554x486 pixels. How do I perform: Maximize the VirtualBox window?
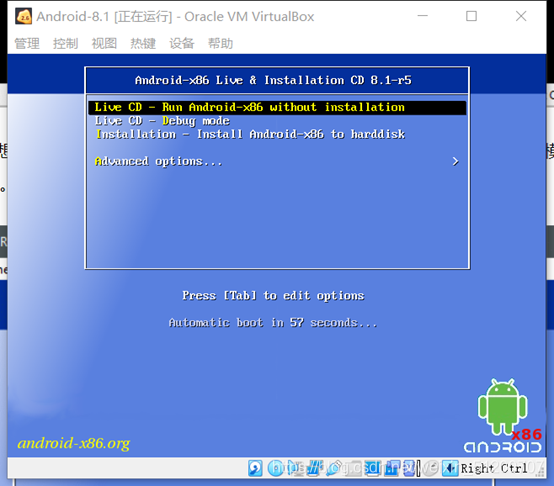(x=471, y=16)
